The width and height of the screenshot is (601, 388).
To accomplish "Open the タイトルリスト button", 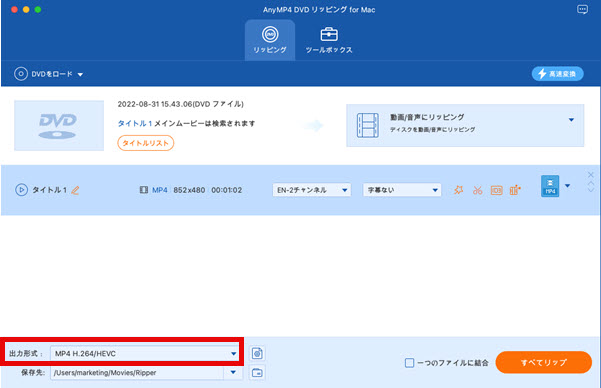I will (146, 143).
